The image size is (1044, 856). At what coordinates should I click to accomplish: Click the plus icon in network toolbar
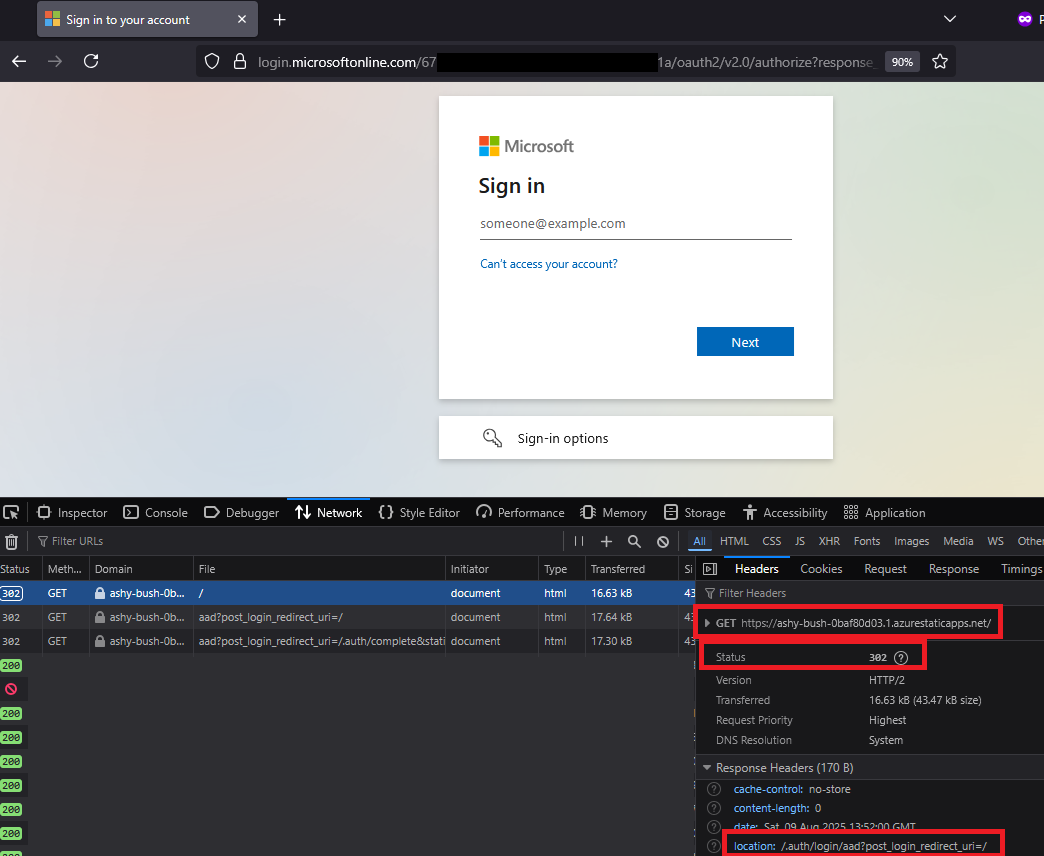click(x=606, y=542)
